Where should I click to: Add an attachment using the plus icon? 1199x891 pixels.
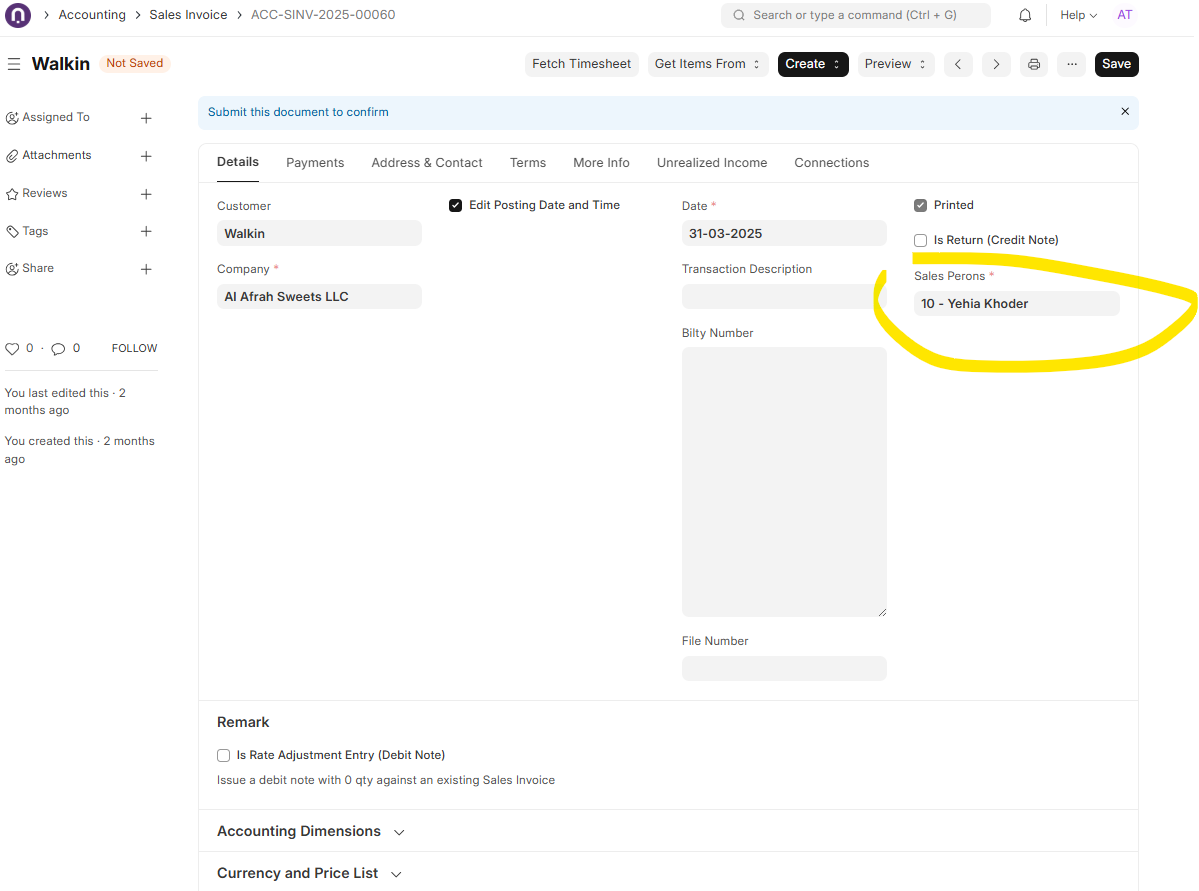[146, 156]
